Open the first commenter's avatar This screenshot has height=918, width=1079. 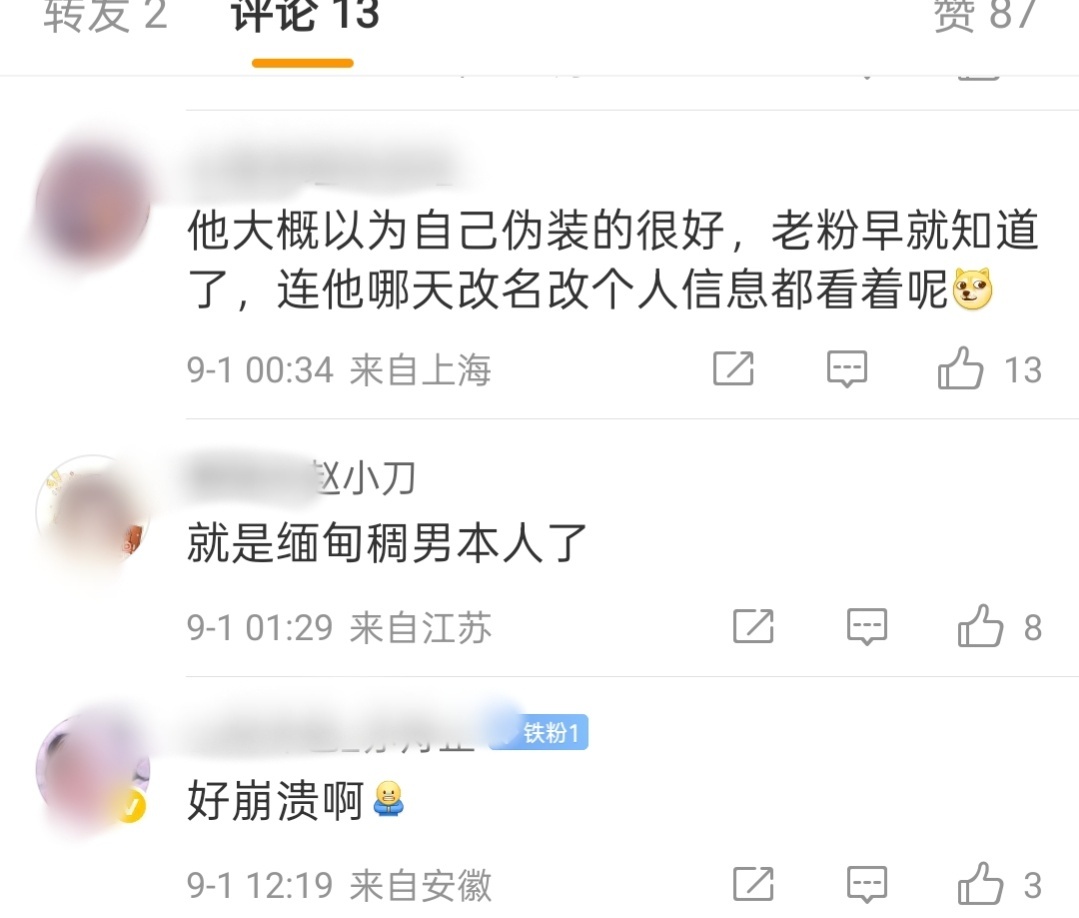pos(93,205)
